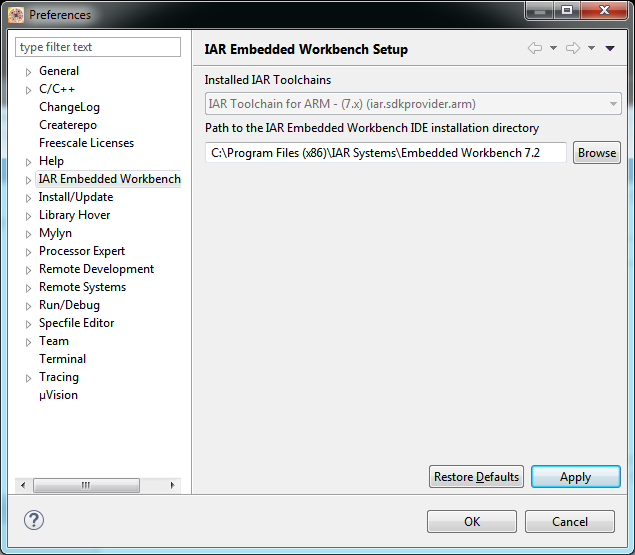Maximize the Preferences window
The image size is (635, 555).
[x=567, y=10]
